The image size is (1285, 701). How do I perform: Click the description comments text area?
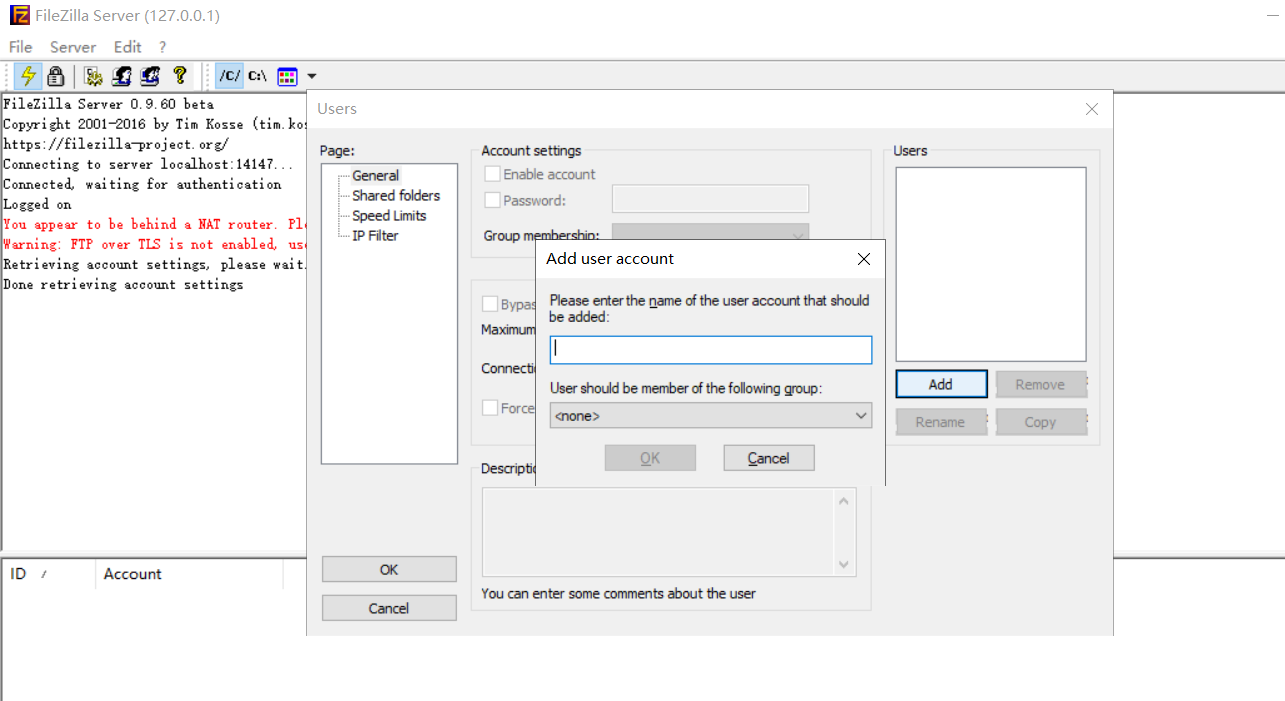click(659, 532)
